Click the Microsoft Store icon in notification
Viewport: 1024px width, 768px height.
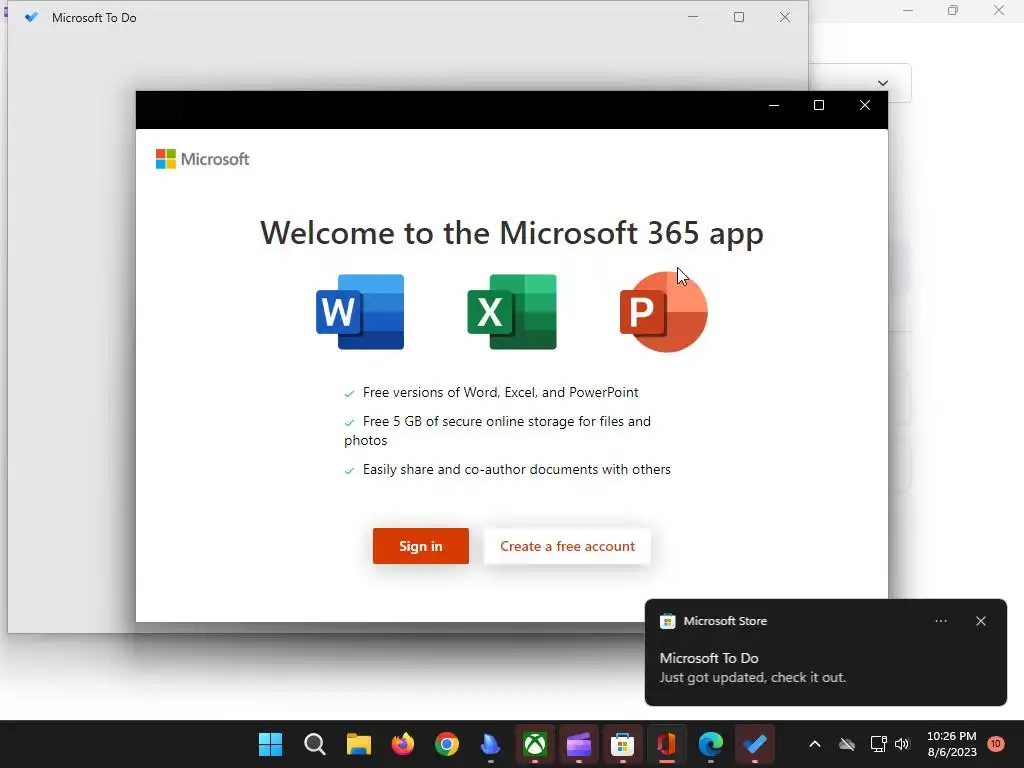click(x=667, y=621)
